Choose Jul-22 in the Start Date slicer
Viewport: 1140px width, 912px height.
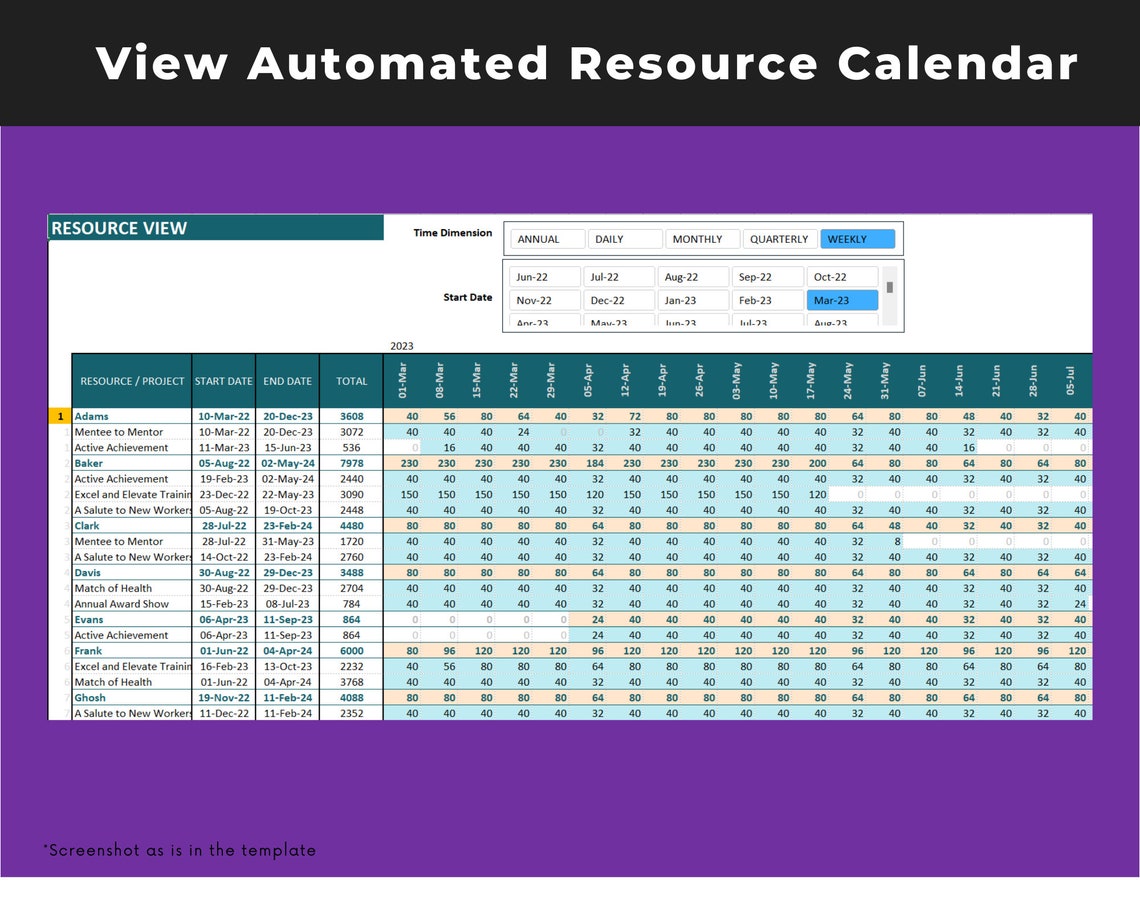pyautogui.click(x=619, y=277)
